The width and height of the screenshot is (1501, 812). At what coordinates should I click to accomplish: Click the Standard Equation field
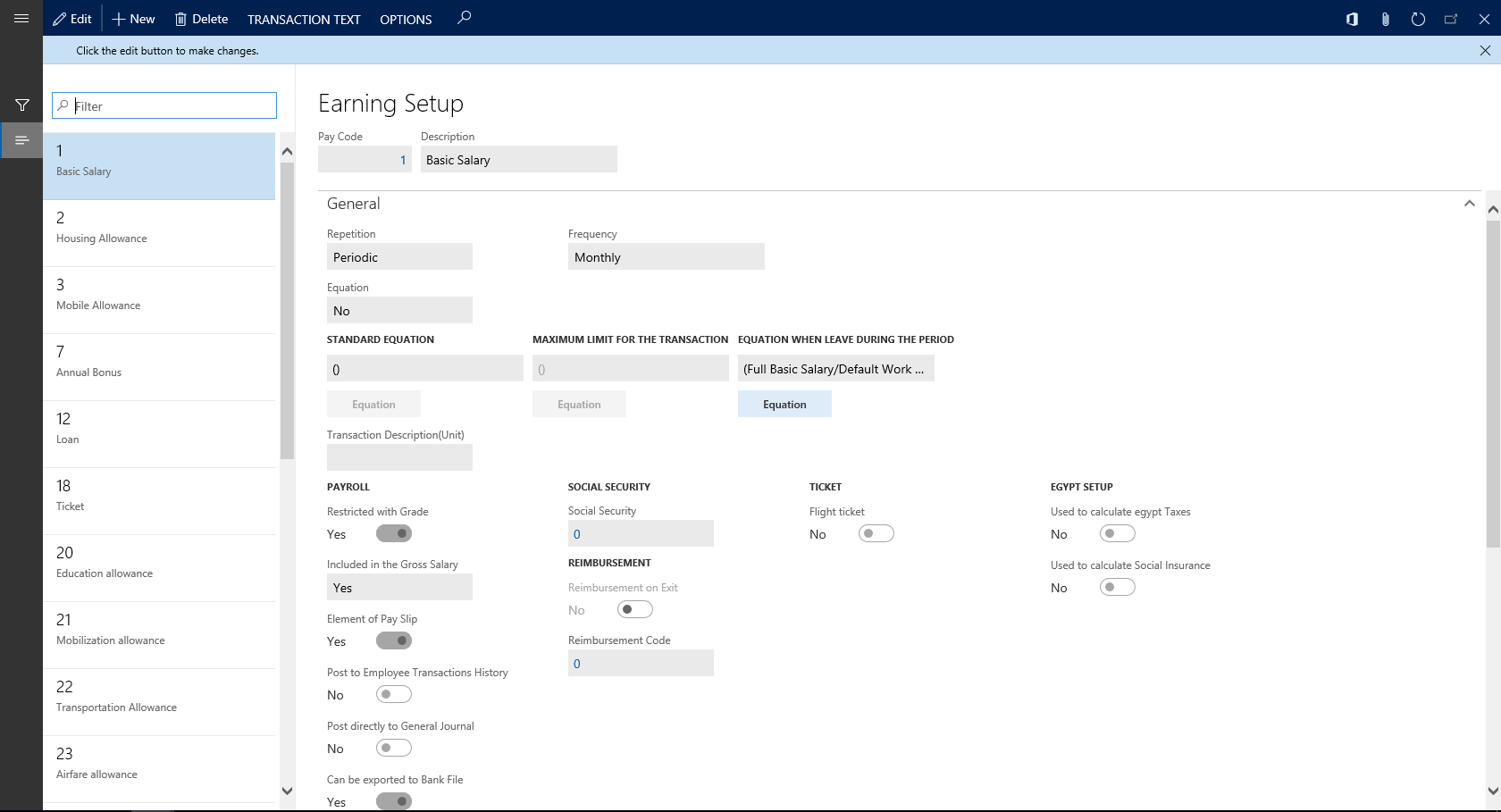point(424,369)
